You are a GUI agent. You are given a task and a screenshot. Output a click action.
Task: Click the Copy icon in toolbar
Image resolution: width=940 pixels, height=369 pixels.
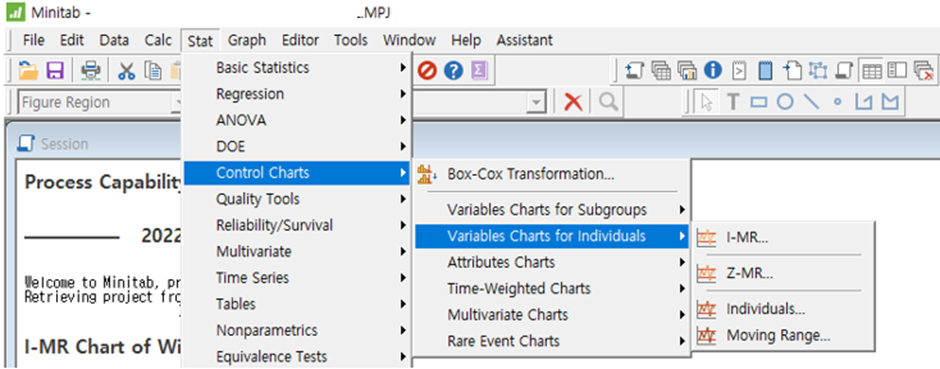[154, 72]
